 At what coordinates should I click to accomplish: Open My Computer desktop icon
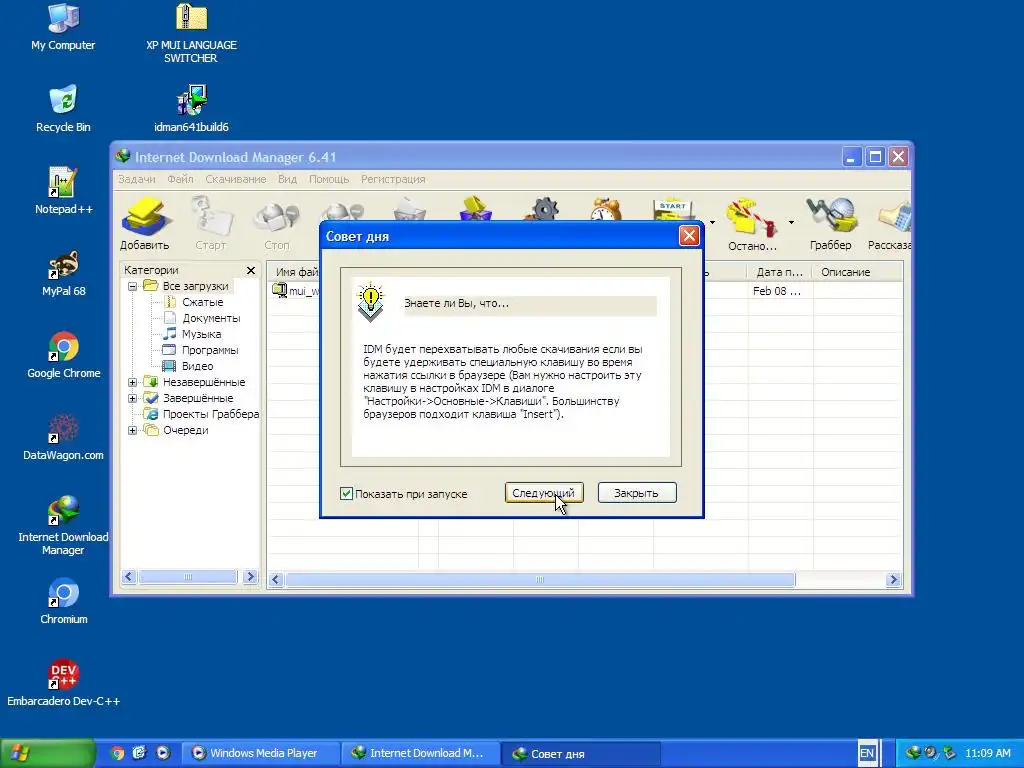coord(63,27)
